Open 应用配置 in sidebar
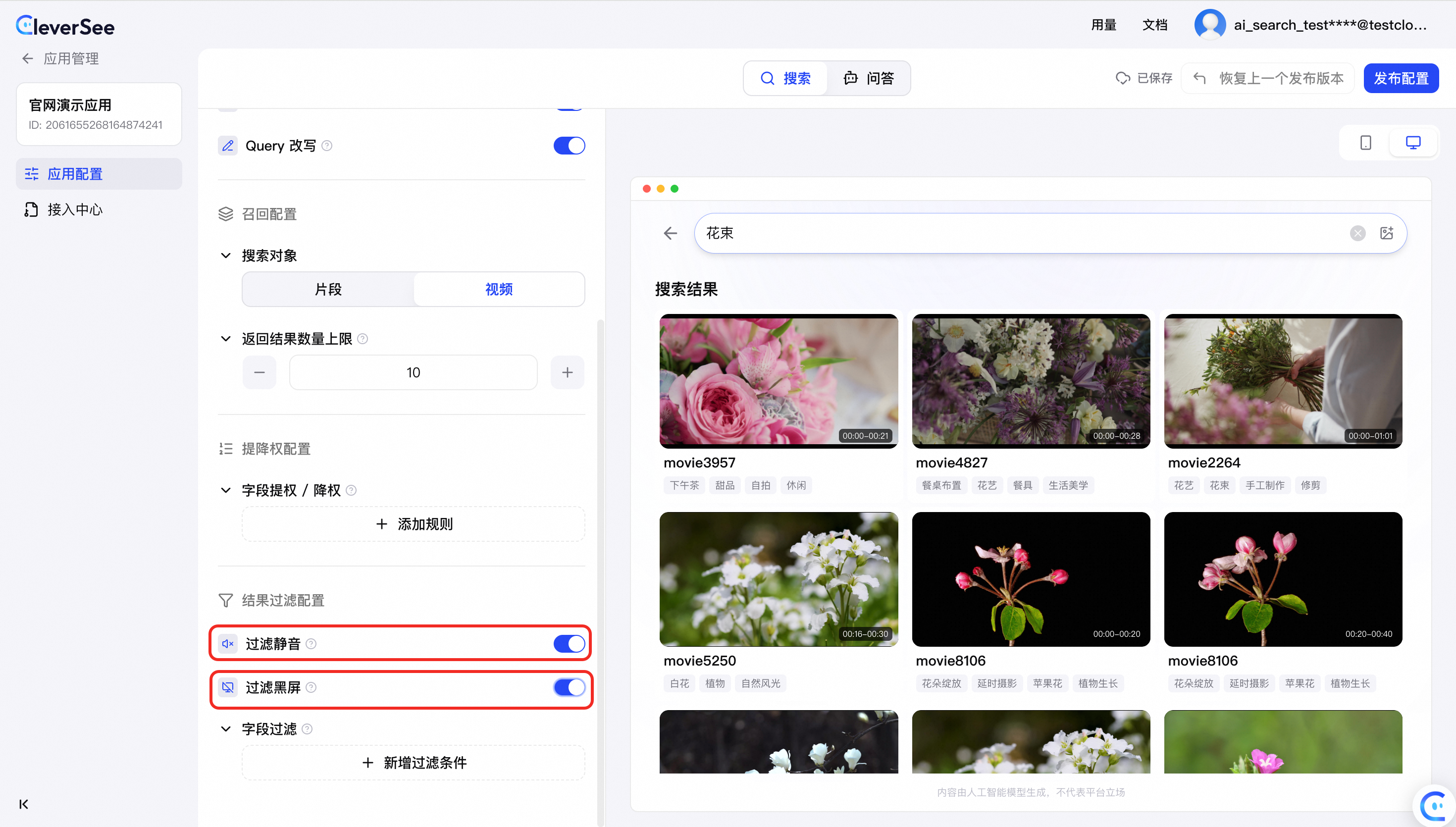 (x=99, y=174)
